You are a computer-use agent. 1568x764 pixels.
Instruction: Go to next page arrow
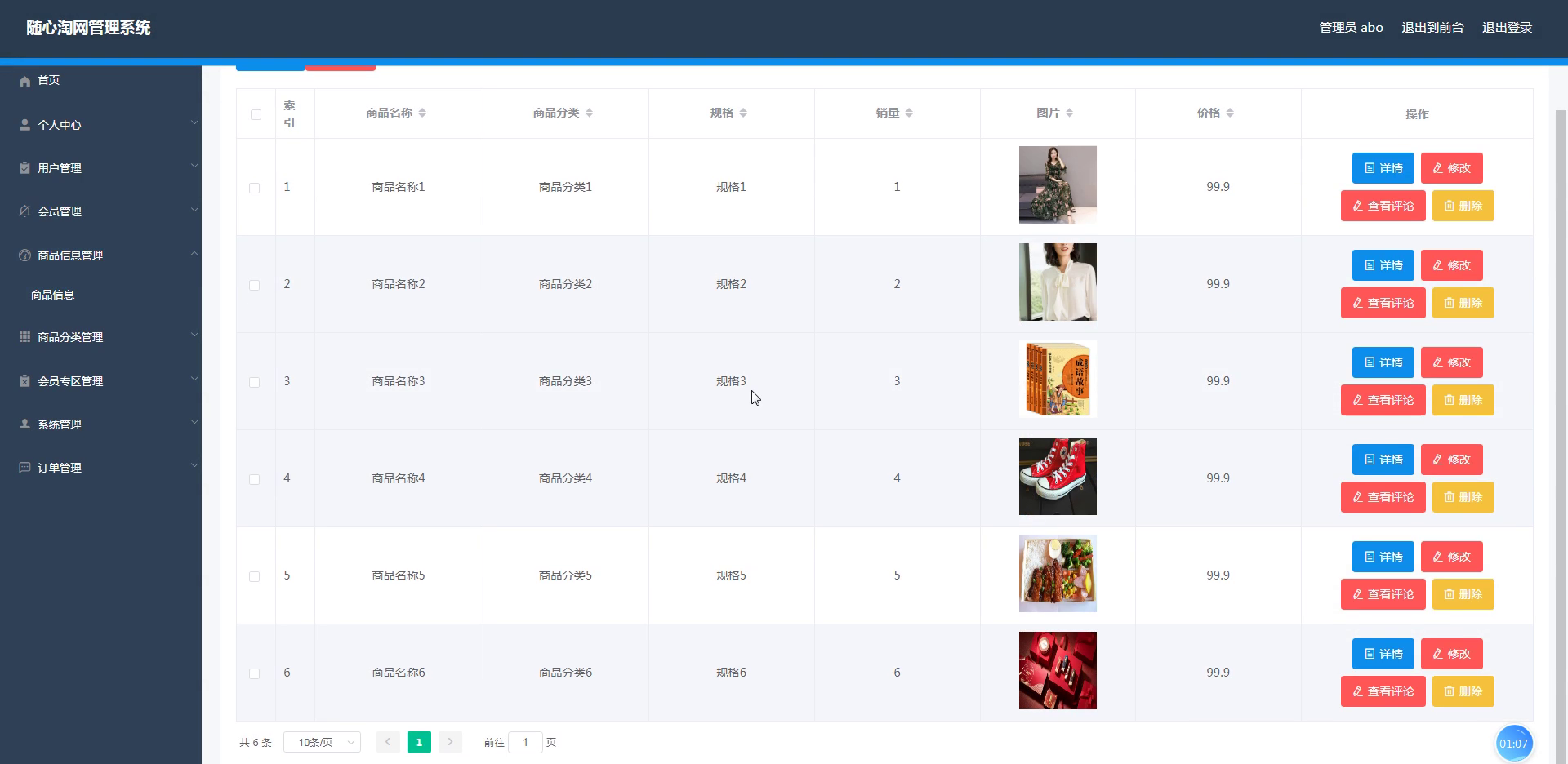[450, 742]
